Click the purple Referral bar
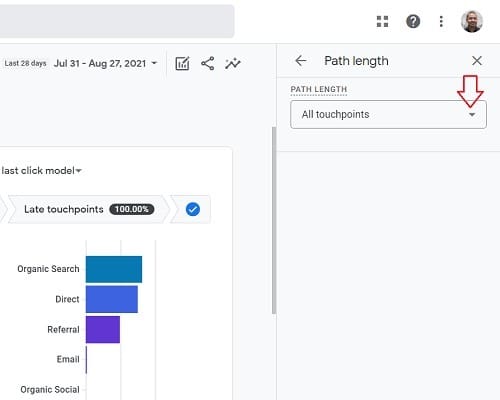500x400 pixels. coord(103,329)
